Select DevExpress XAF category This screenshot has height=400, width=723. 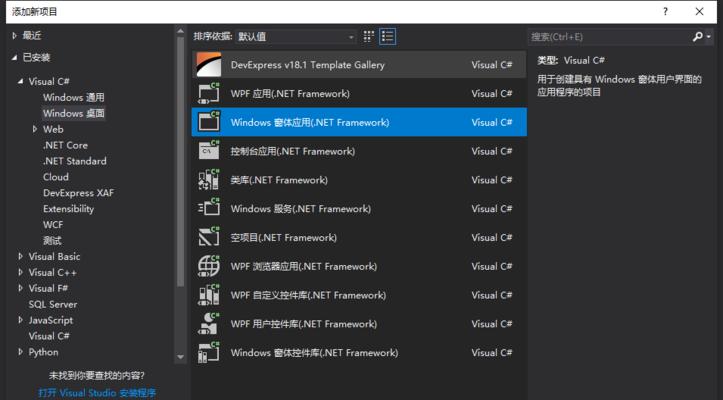[x=78, y=193]
